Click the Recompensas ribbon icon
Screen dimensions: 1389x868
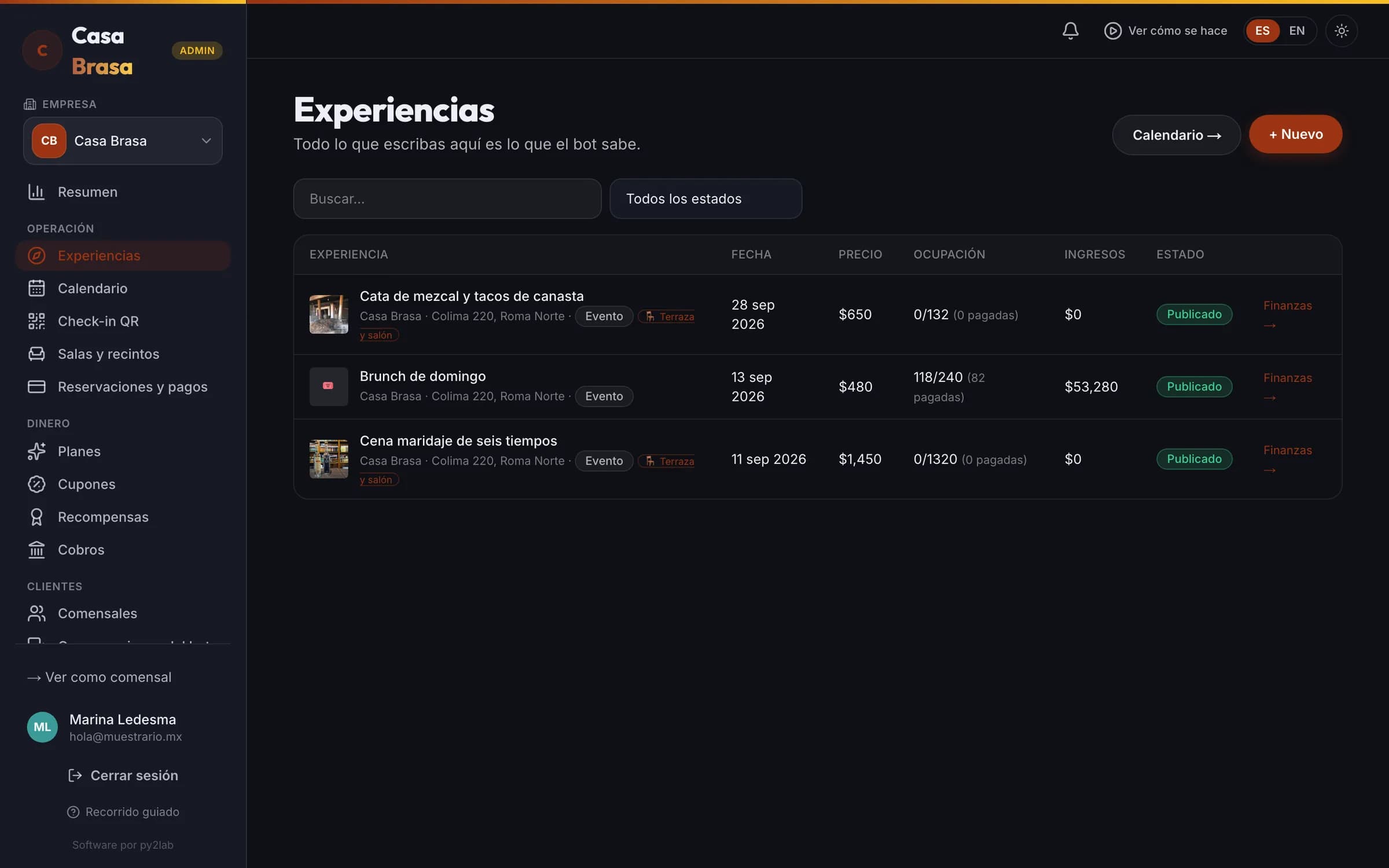click(36, 517)
